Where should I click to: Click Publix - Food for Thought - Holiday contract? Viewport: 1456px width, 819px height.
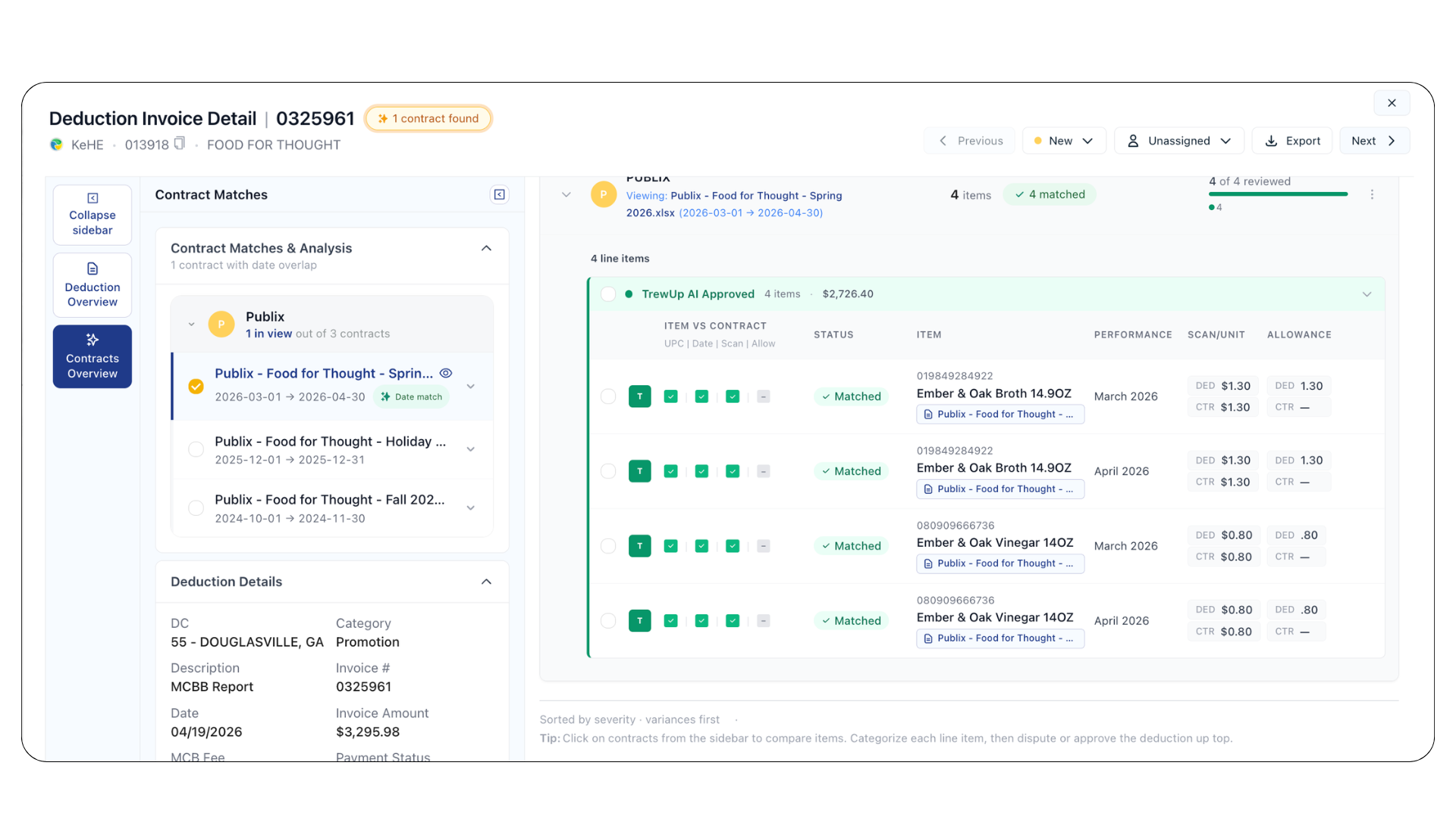click(330, 441)
